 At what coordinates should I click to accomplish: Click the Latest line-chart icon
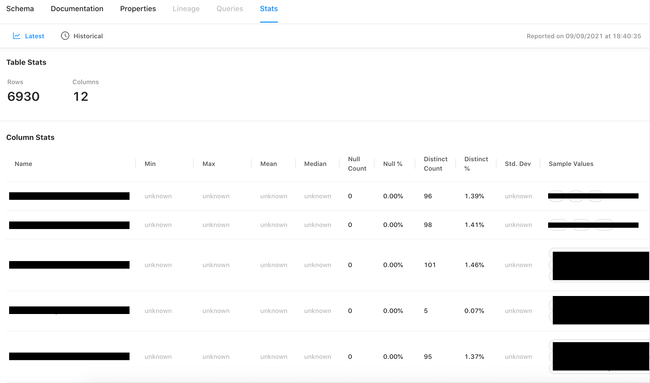point(17,36)
